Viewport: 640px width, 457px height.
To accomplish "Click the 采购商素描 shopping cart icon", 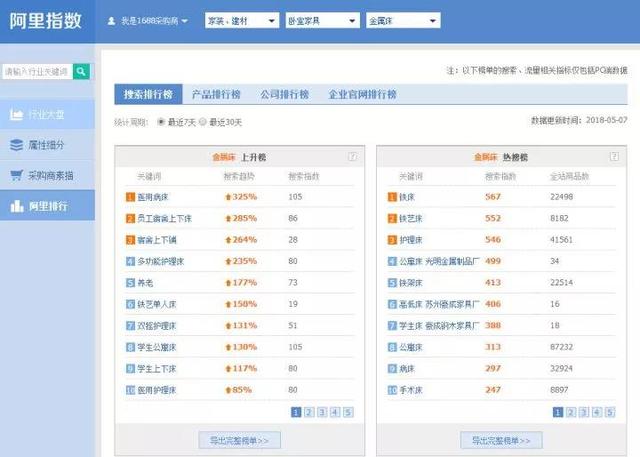I will [x=16, y=175].
